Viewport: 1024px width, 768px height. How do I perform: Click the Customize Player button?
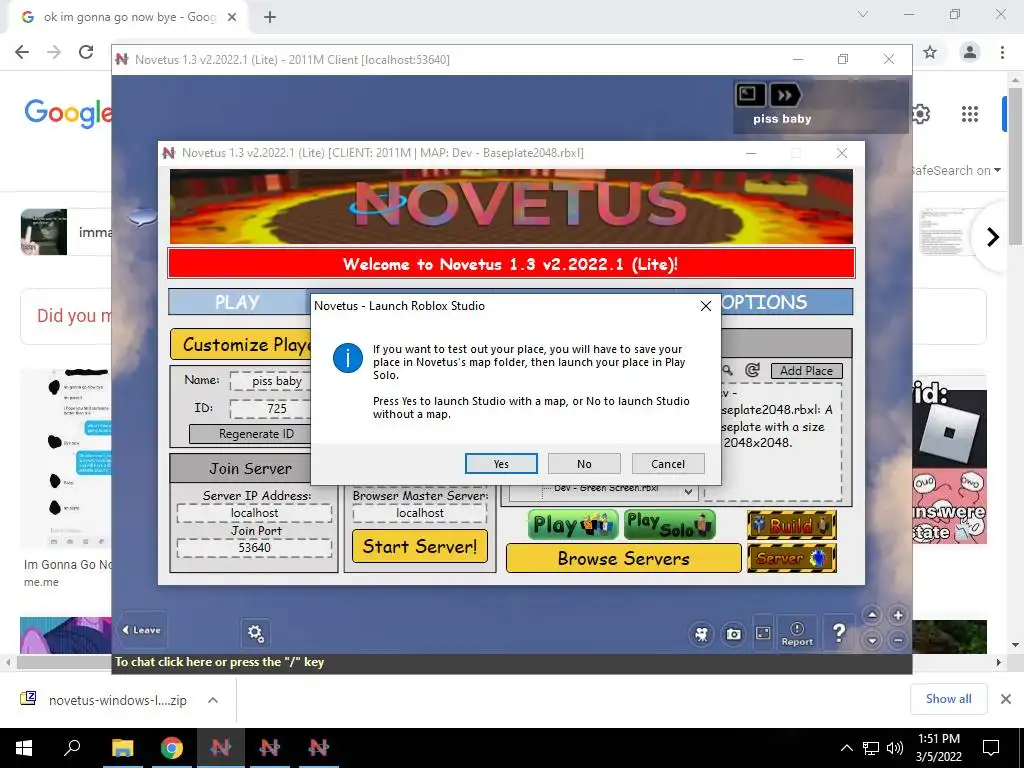click(x=240, y=344)
